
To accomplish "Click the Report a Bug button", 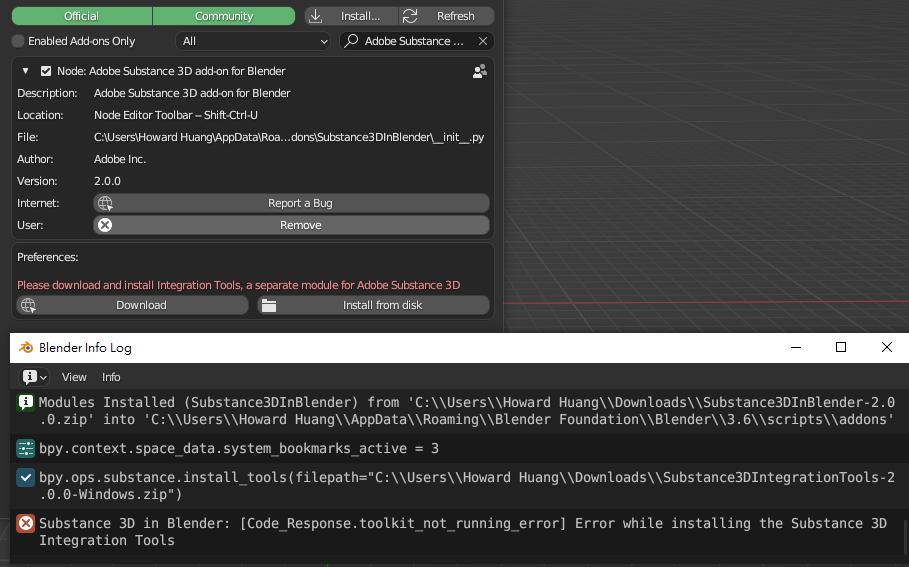I will 292,203.
